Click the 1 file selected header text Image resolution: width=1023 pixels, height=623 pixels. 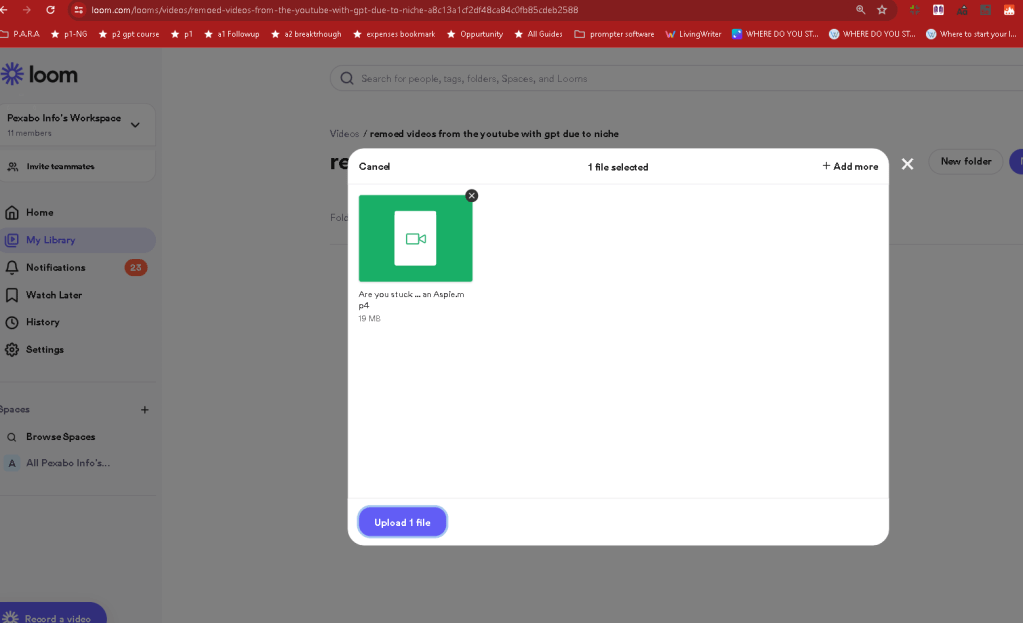coord(618,167)
